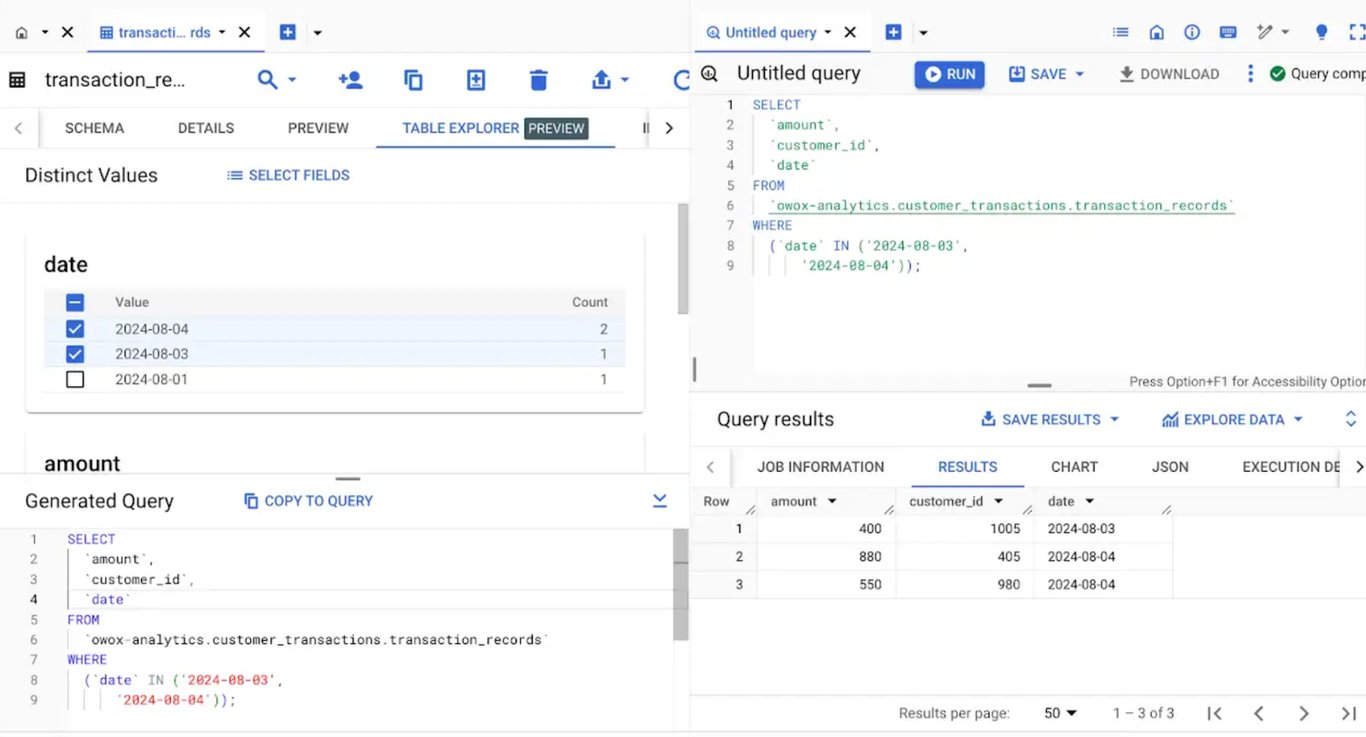Viewport: 1366px width, 737px height.
Task: Uncheck the 2024-08-04 date value
Action: pos(75,329)
